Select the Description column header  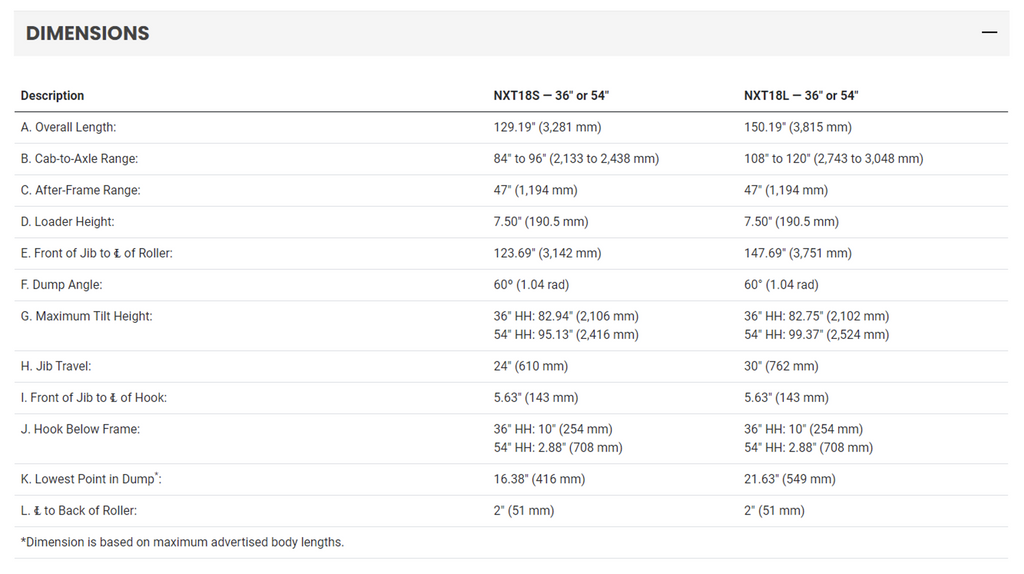point(52,95)
